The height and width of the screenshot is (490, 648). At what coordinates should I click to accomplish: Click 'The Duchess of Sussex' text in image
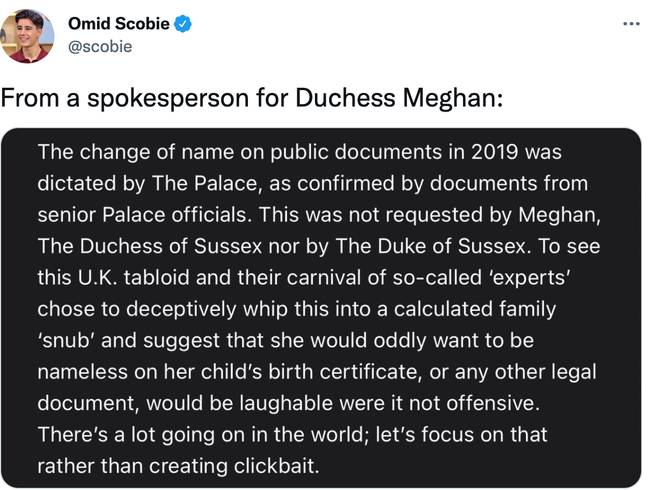(150, 246)
